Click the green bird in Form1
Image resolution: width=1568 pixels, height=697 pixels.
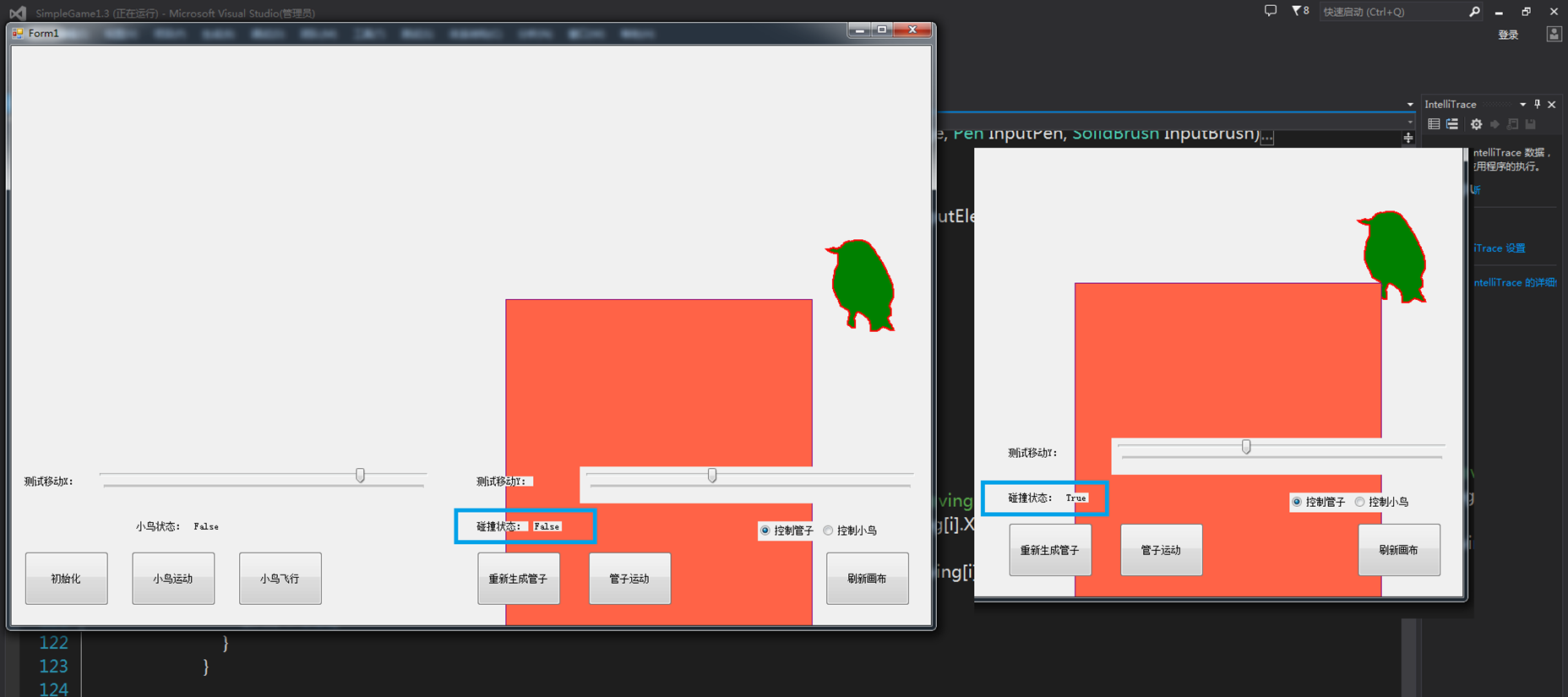(861, 285)
